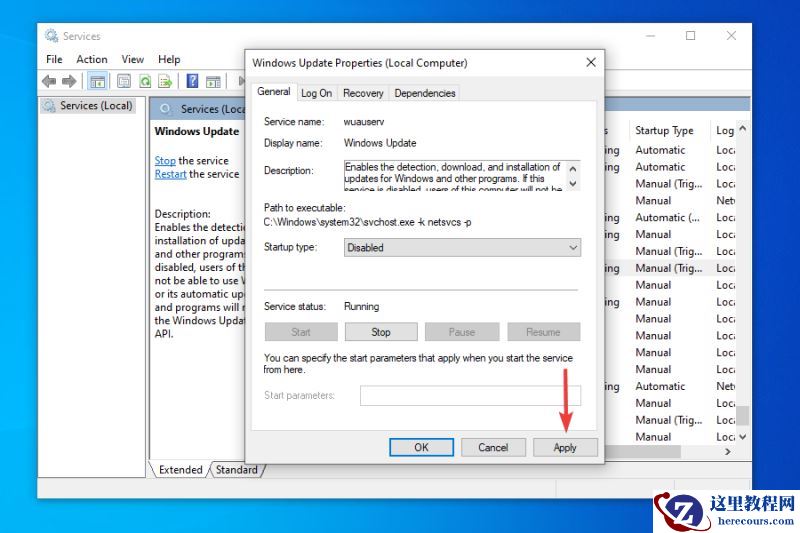
Task: Maximize the Services window
Action: click(690, 36)
